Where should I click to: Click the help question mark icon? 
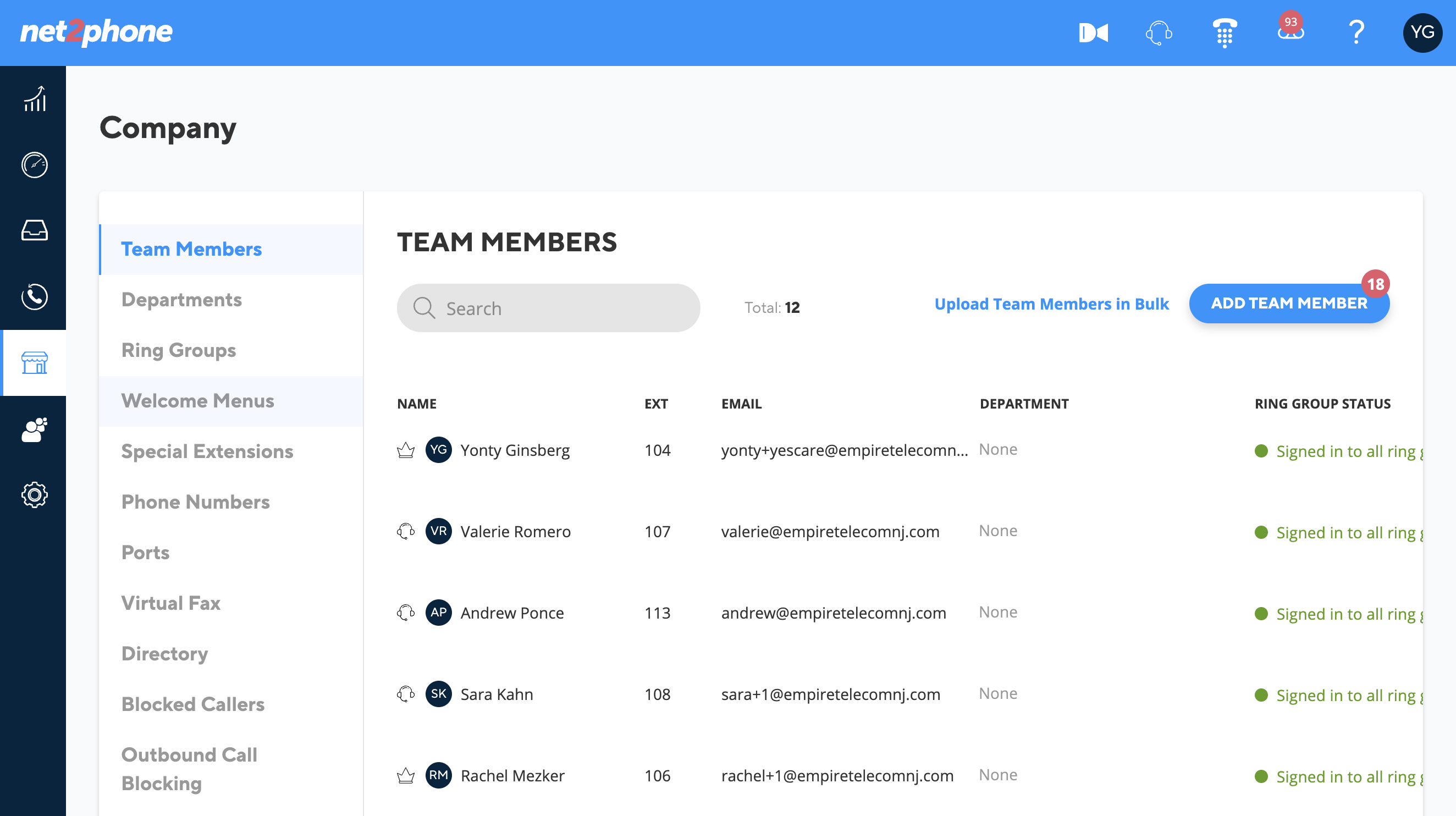[x=1356, y=32]
